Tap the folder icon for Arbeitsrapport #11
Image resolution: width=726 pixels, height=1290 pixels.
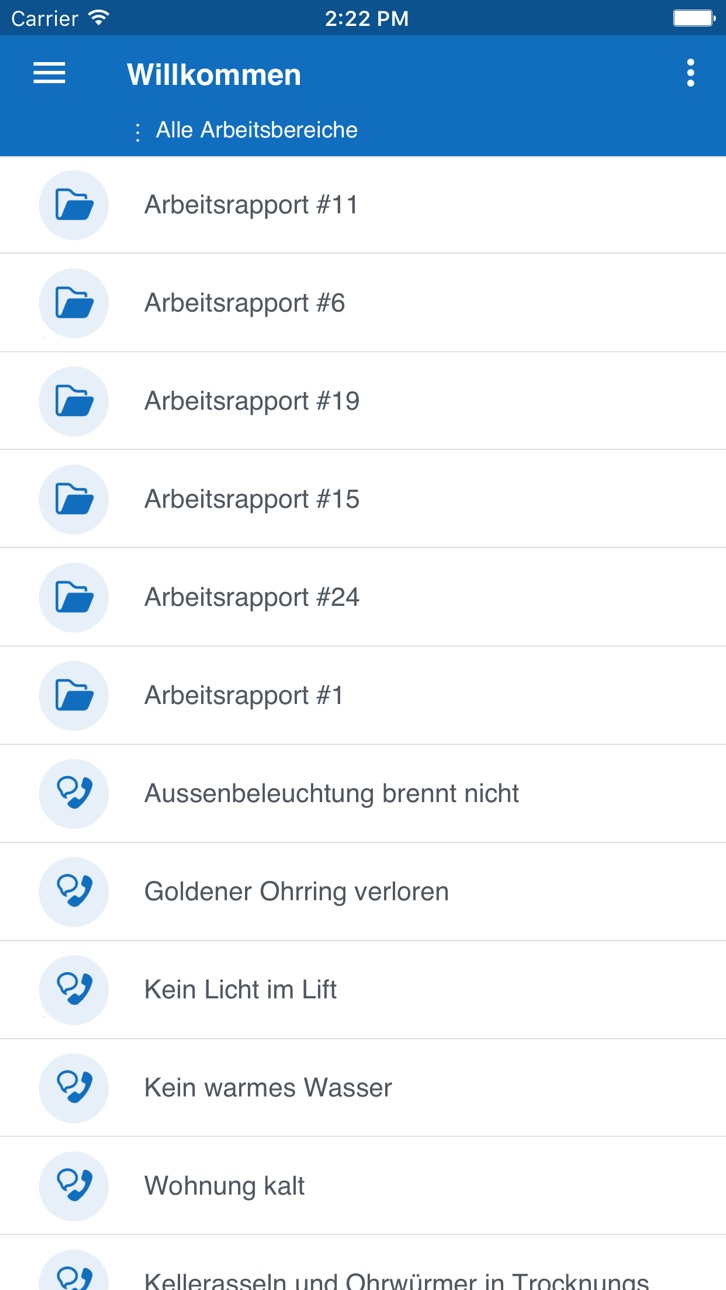coord(74,205)
